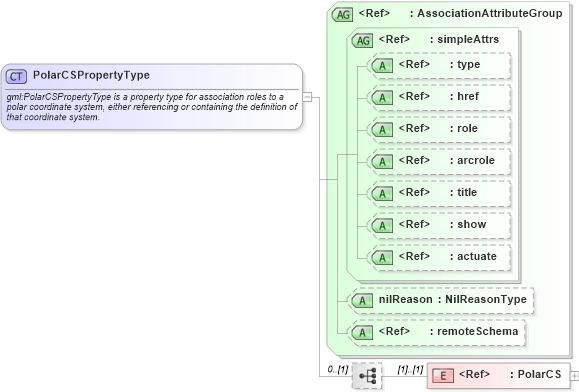The height and width of the screenshot is (392, 579).
Task: Click the AG icon of AssociationAttributeGroup
Action: (343, 15)
